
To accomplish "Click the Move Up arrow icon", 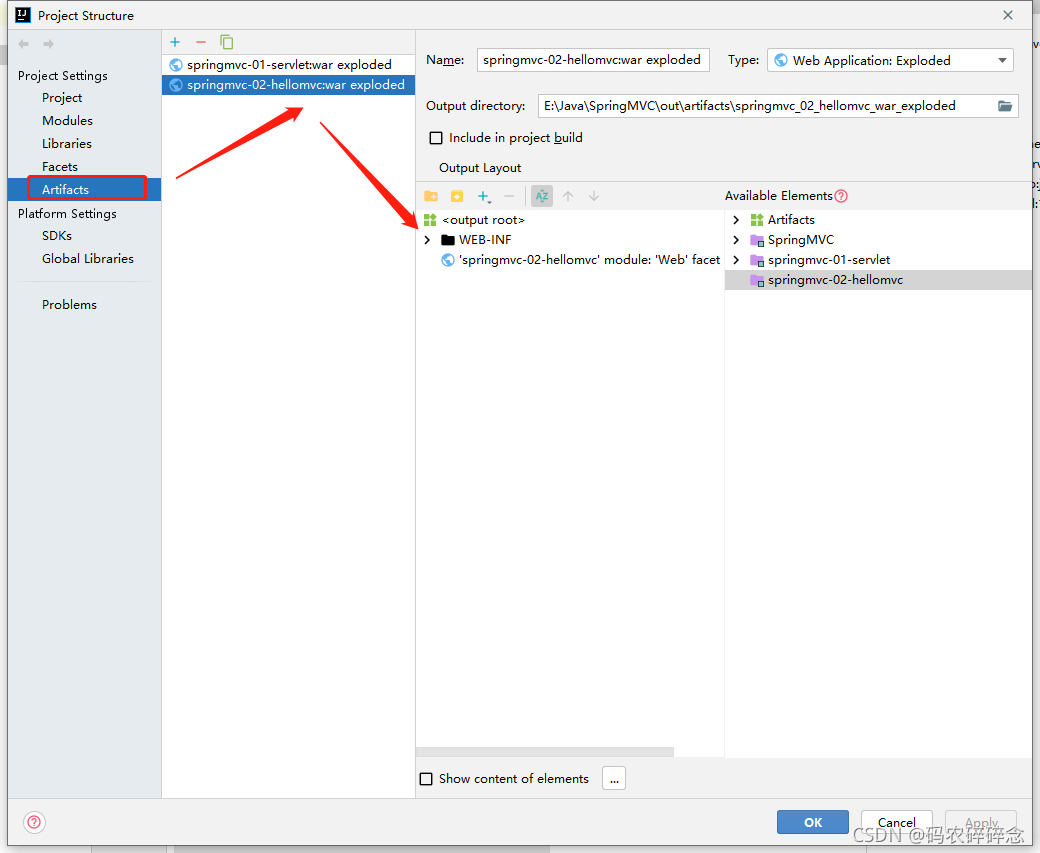I will (568, 196).
